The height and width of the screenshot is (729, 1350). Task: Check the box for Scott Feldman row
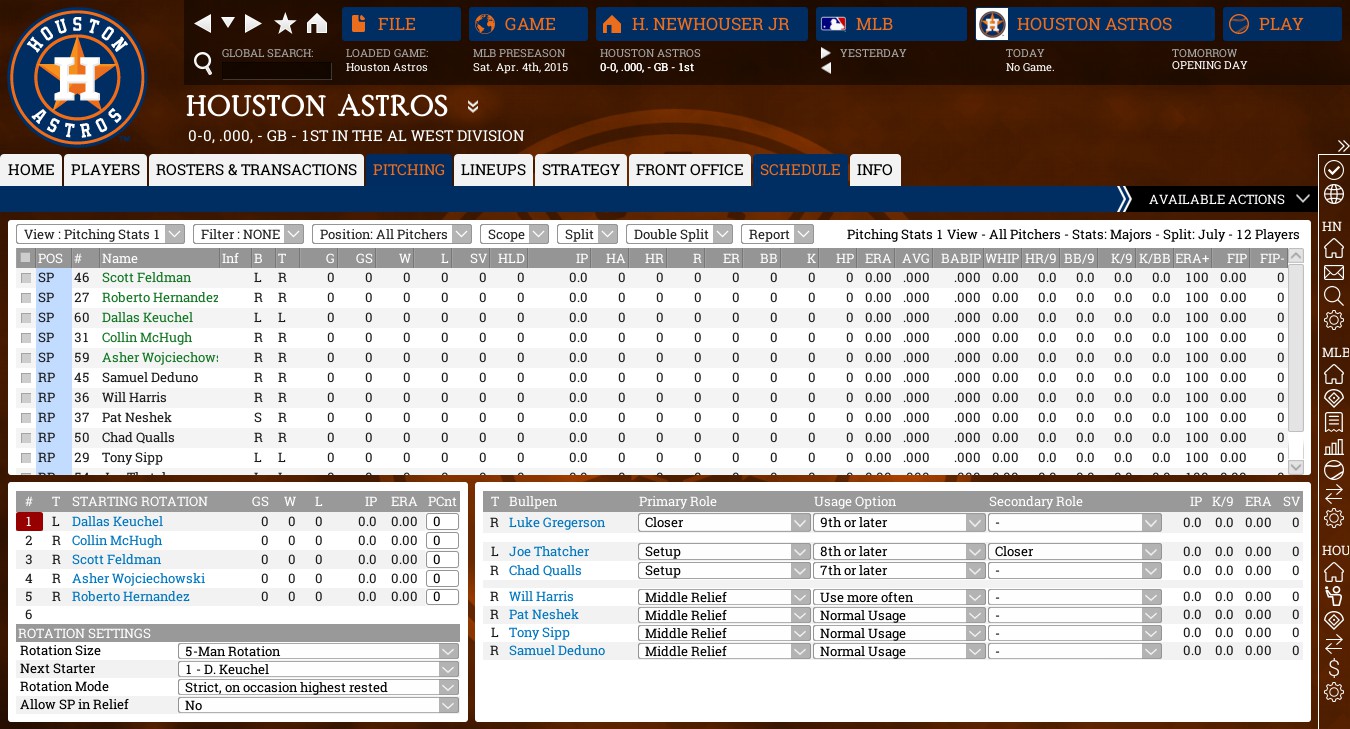coord(26,278)
